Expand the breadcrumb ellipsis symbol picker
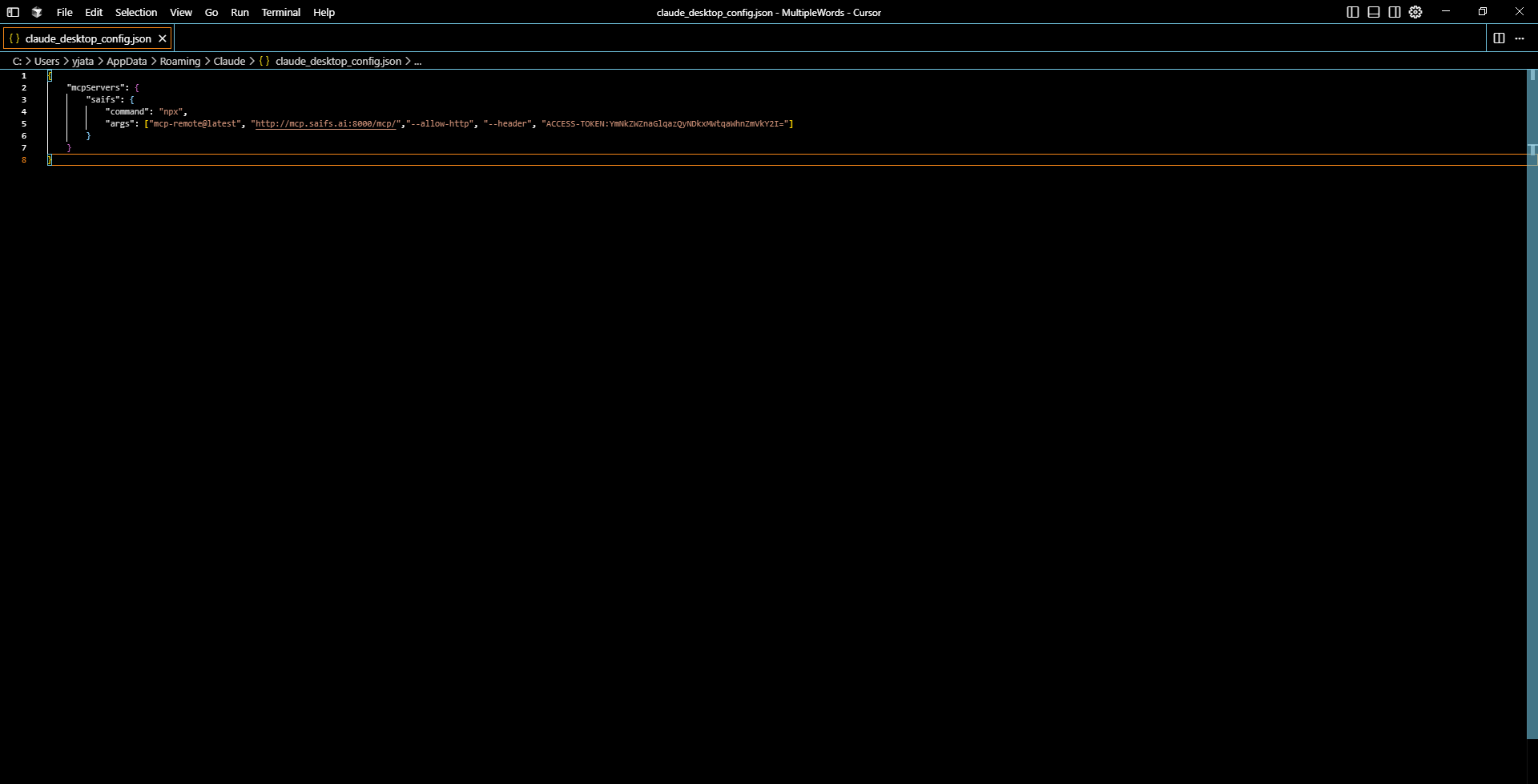 point(417,61)
